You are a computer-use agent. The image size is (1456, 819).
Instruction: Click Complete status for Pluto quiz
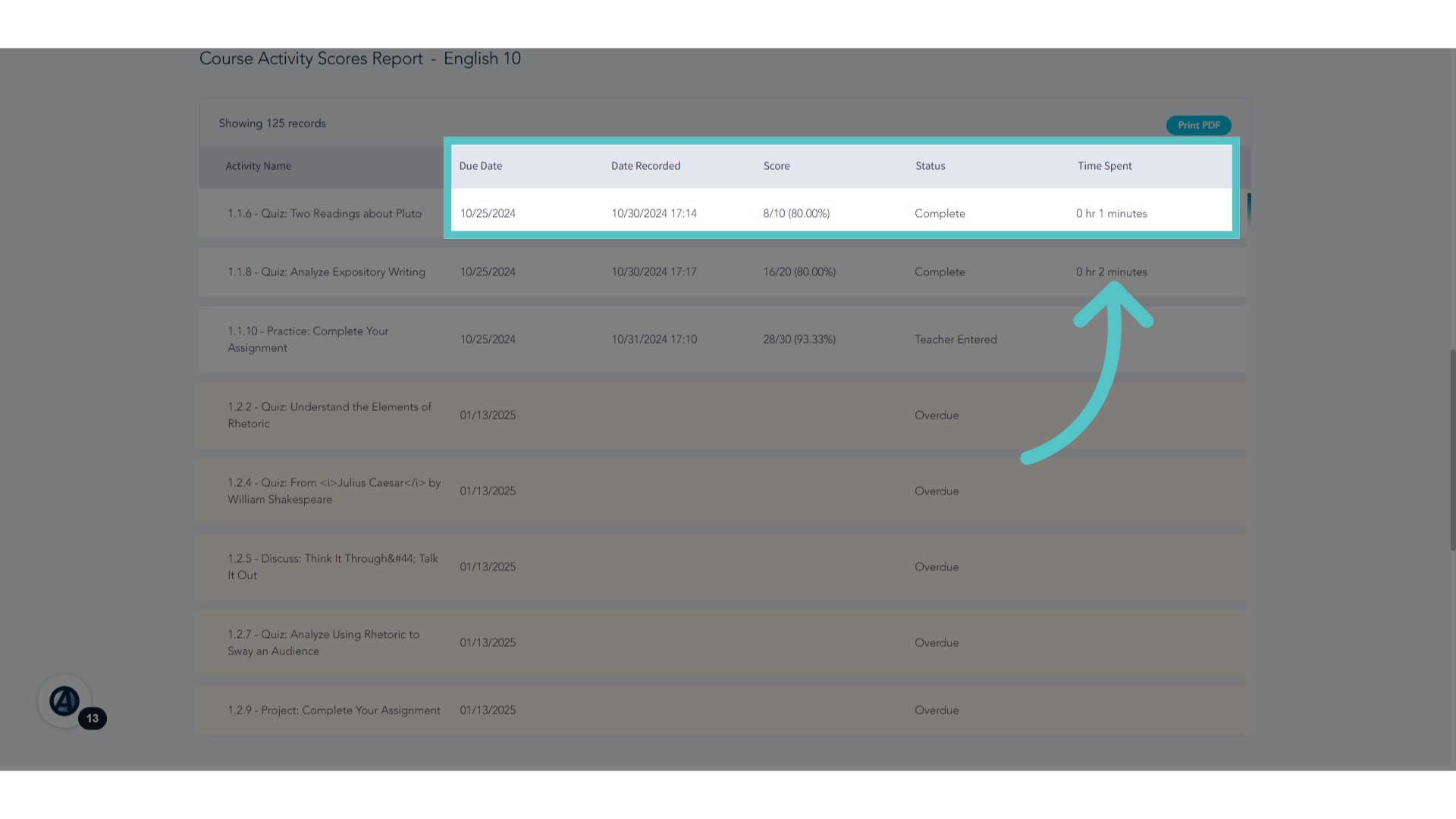pos(940,214)
